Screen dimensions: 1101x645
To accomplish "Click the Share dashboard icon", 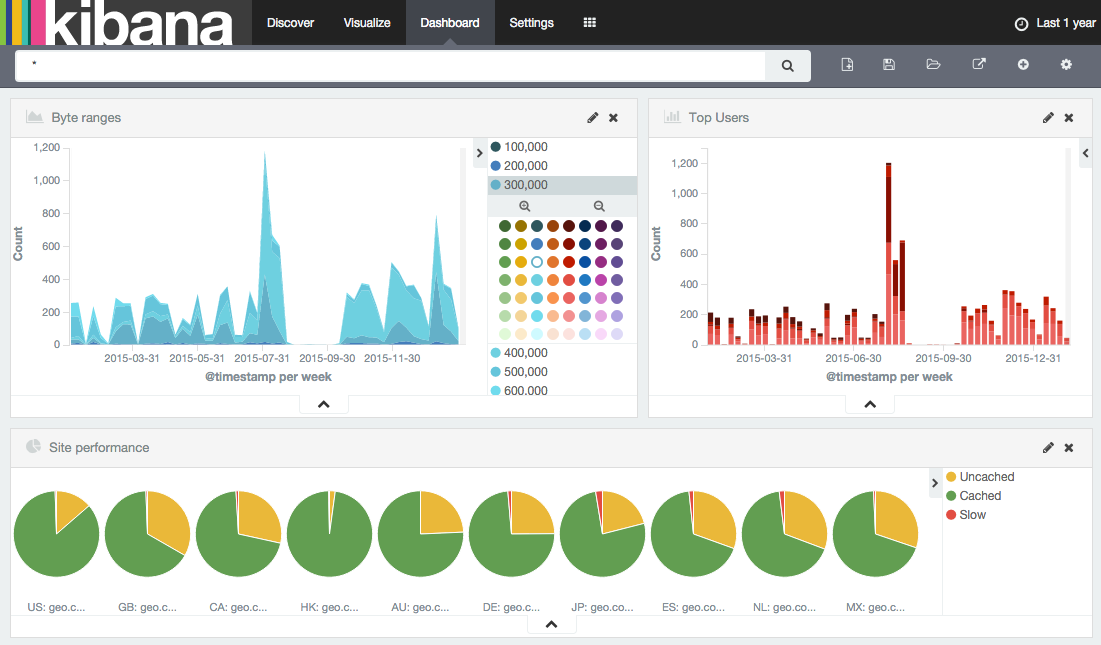I will (x=979, y=65).
